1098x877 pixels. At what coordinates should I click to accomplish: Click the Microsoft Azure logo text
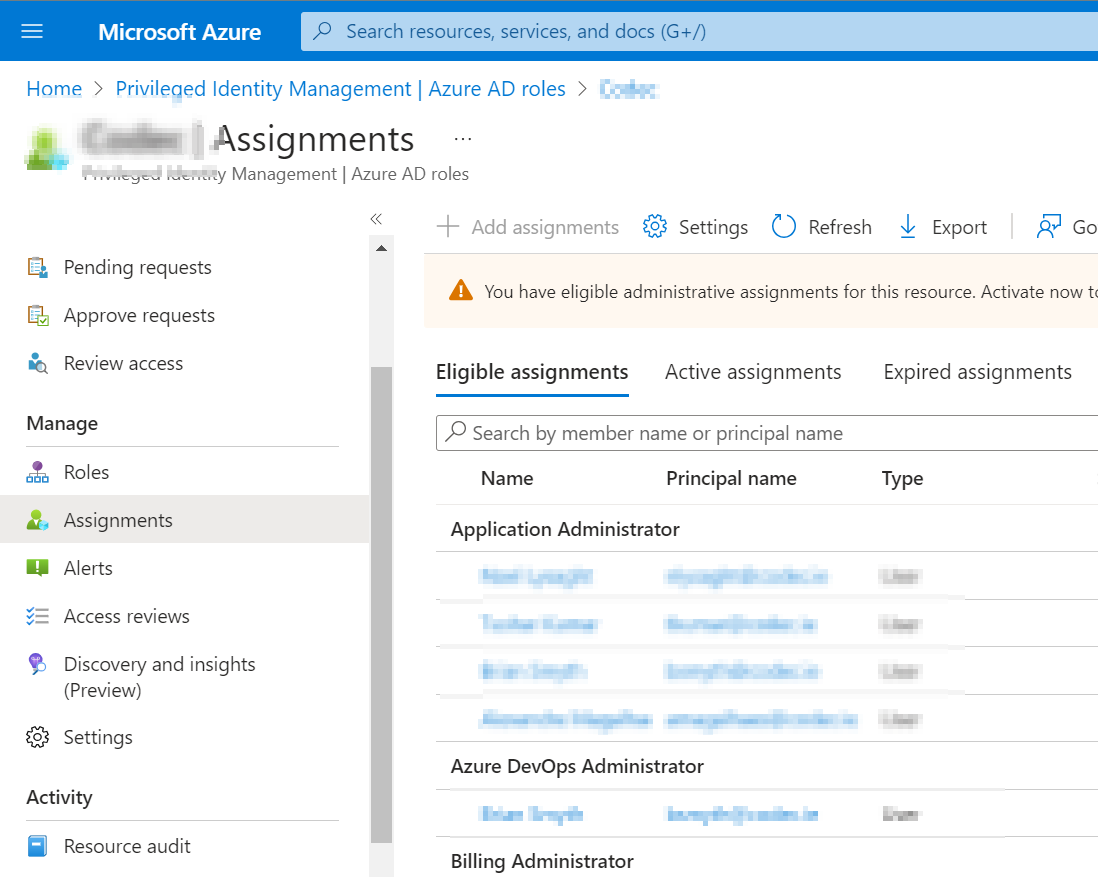point(179,32)
